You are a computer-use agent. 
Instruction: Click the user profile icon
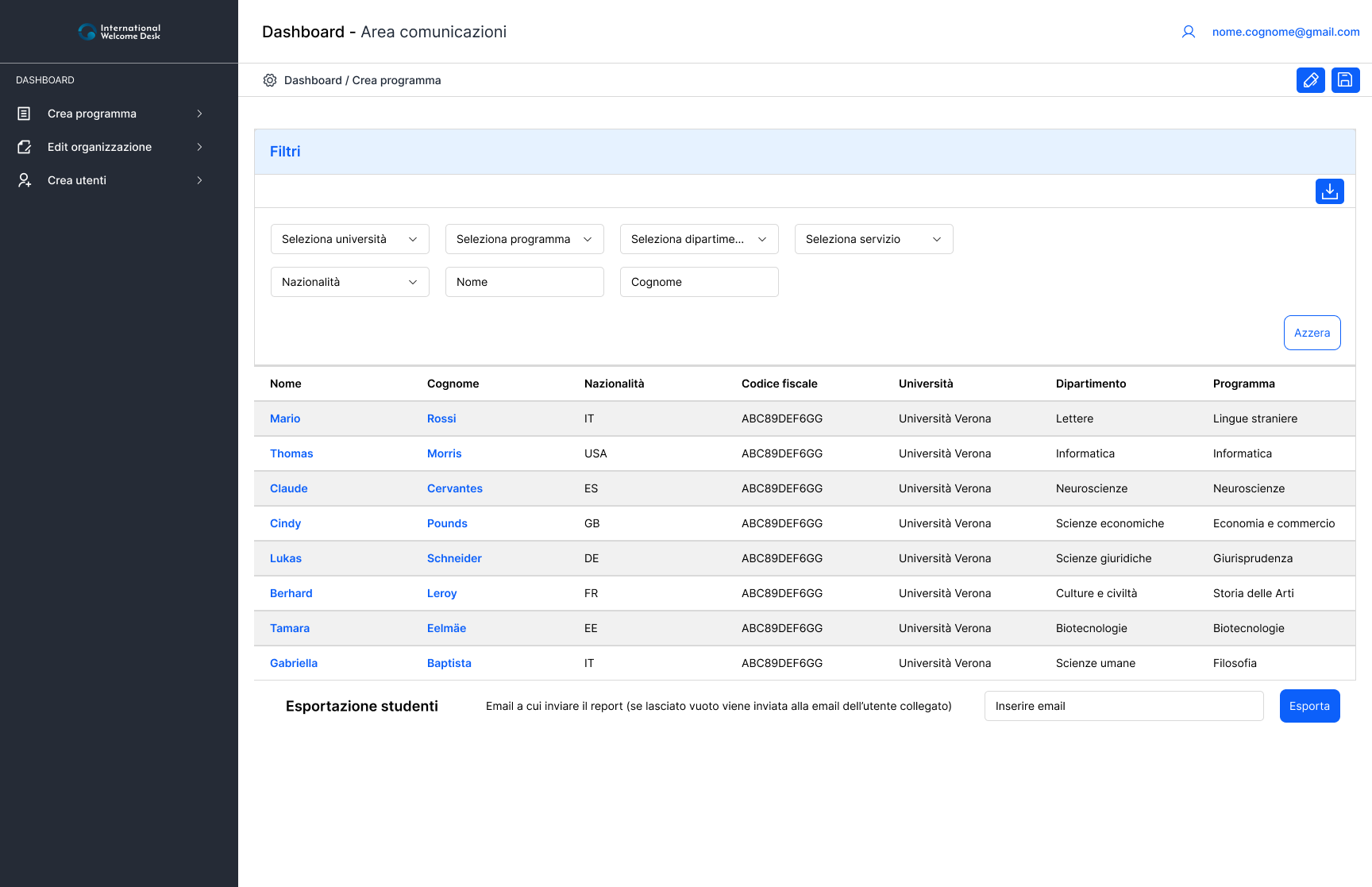(x=1189, y=32)
